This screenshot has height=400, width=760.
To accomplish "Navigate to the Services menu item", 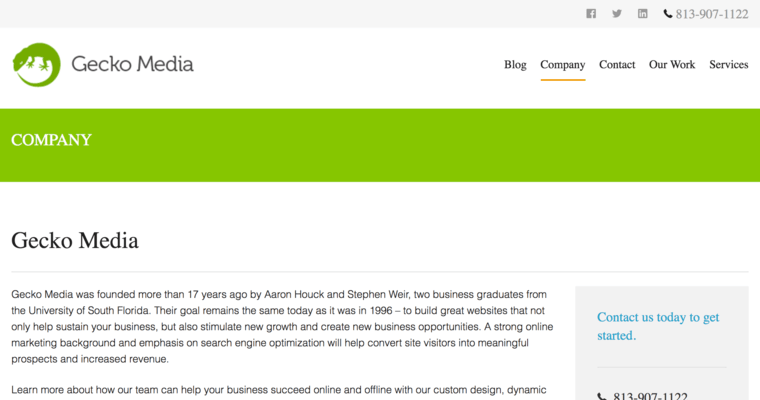I will click(728, 65).
